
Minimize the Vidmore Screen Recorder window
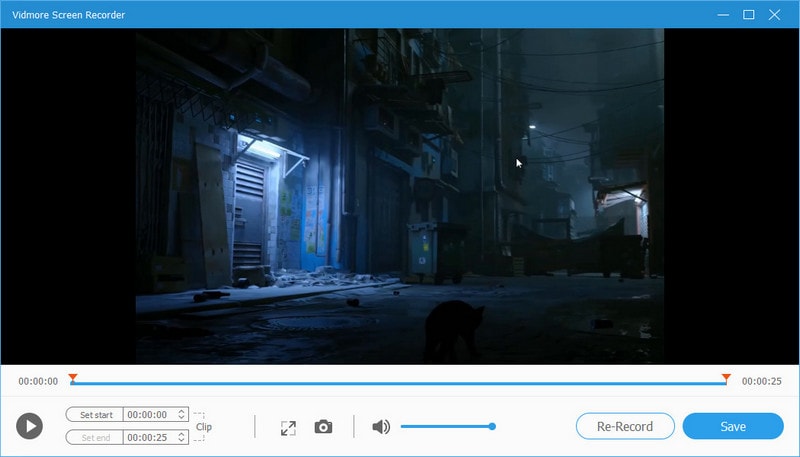click(723, 15)
